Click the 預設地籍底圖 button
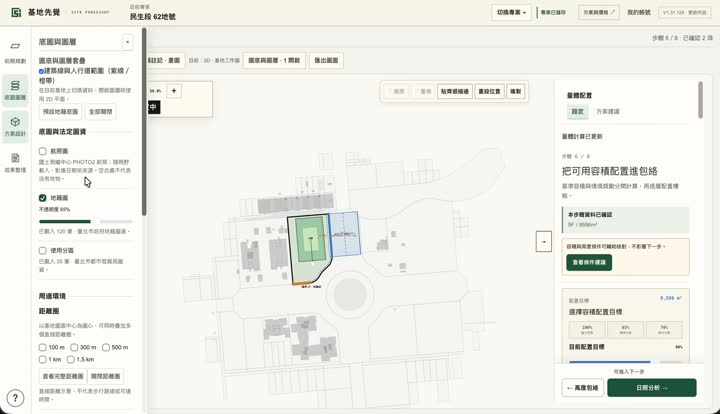The image size is (720, 414). pyautogui.click(x=61, y=112)
